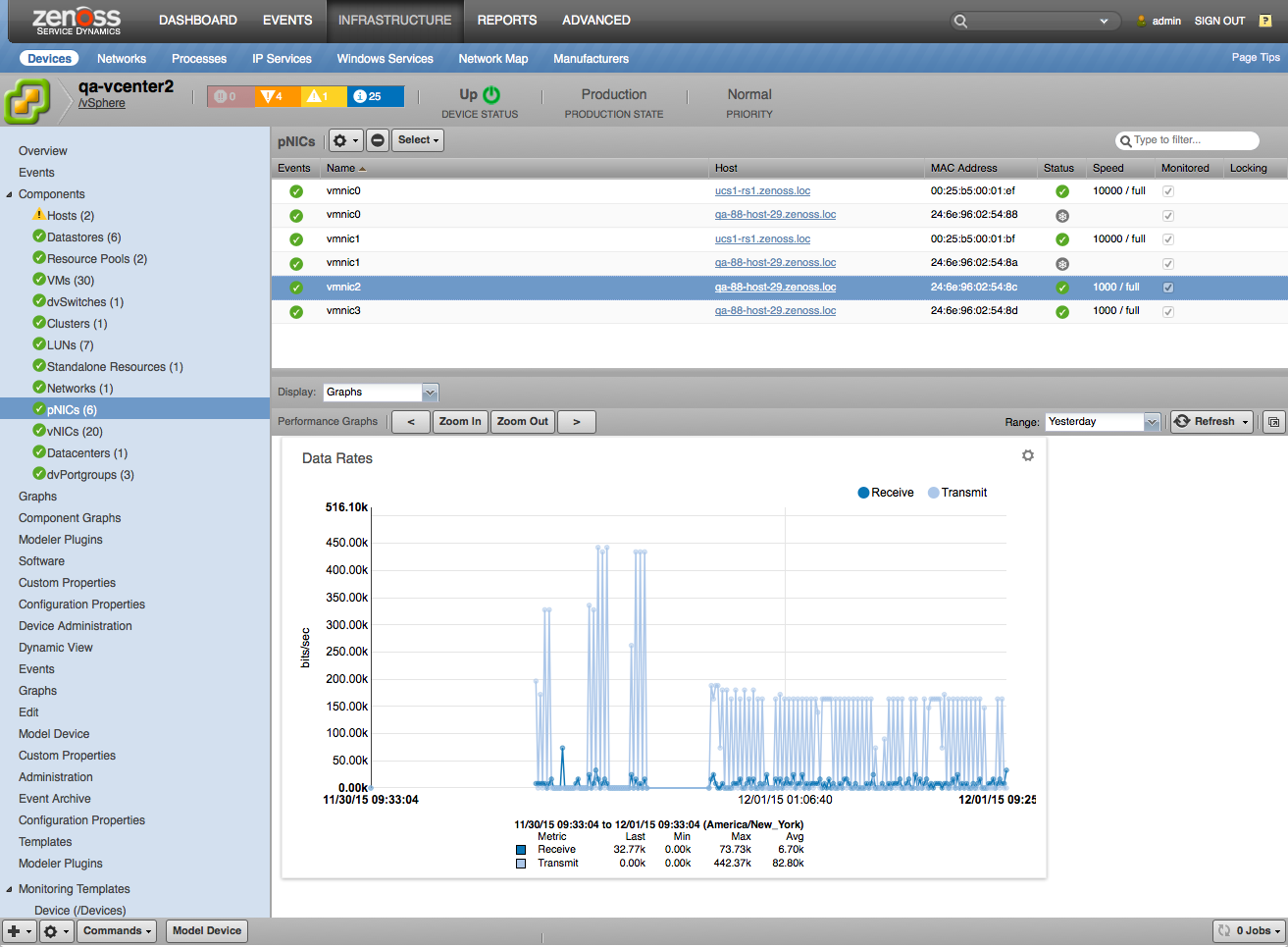Viewport: 1288px width, 947px height.
Task: Click the pNICs delete minus button
Action: click(378, 140)
